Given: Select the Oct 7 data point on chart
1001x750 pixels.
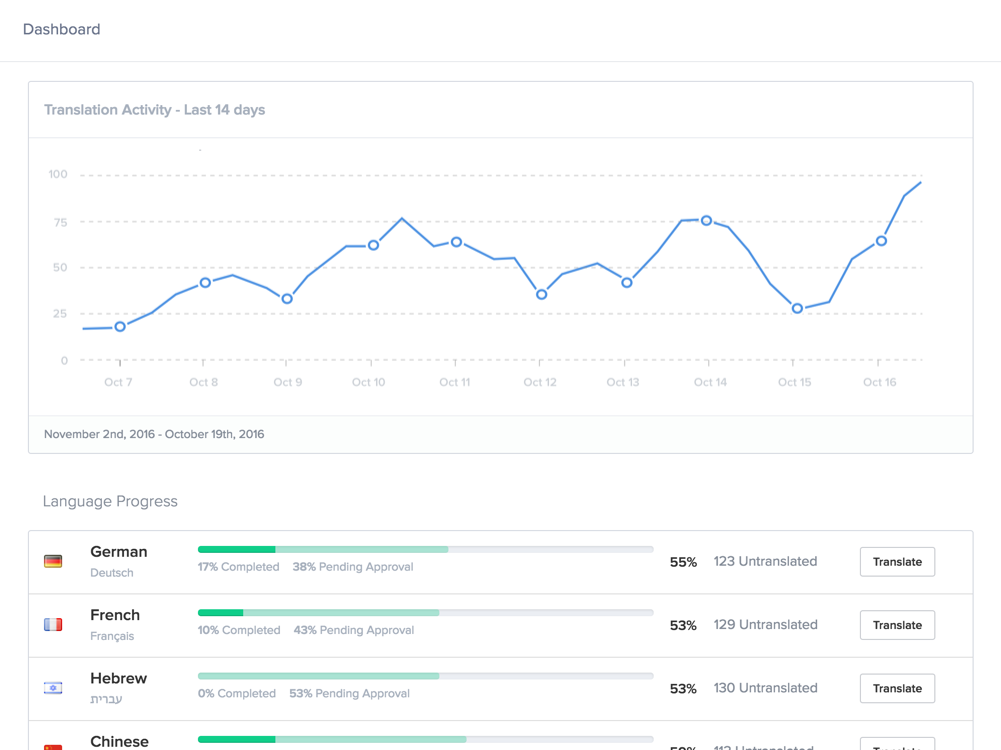Looking at the screenshot, I should click(x=120, y=327).
